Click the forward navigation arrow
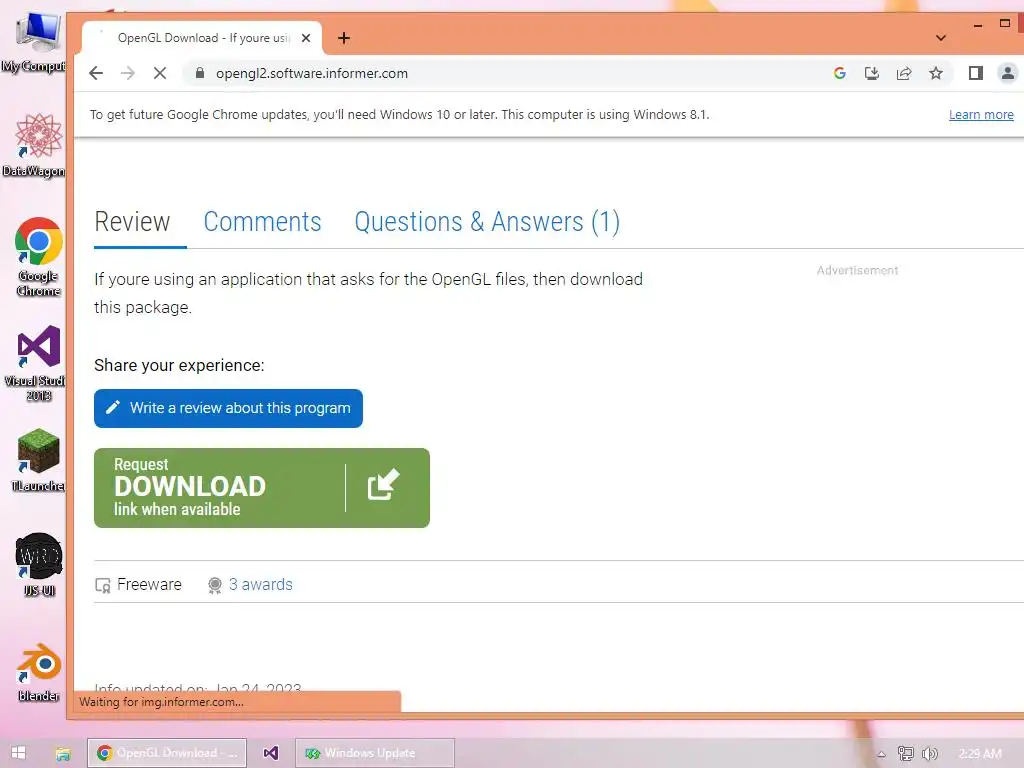 (x=128, y=73)
